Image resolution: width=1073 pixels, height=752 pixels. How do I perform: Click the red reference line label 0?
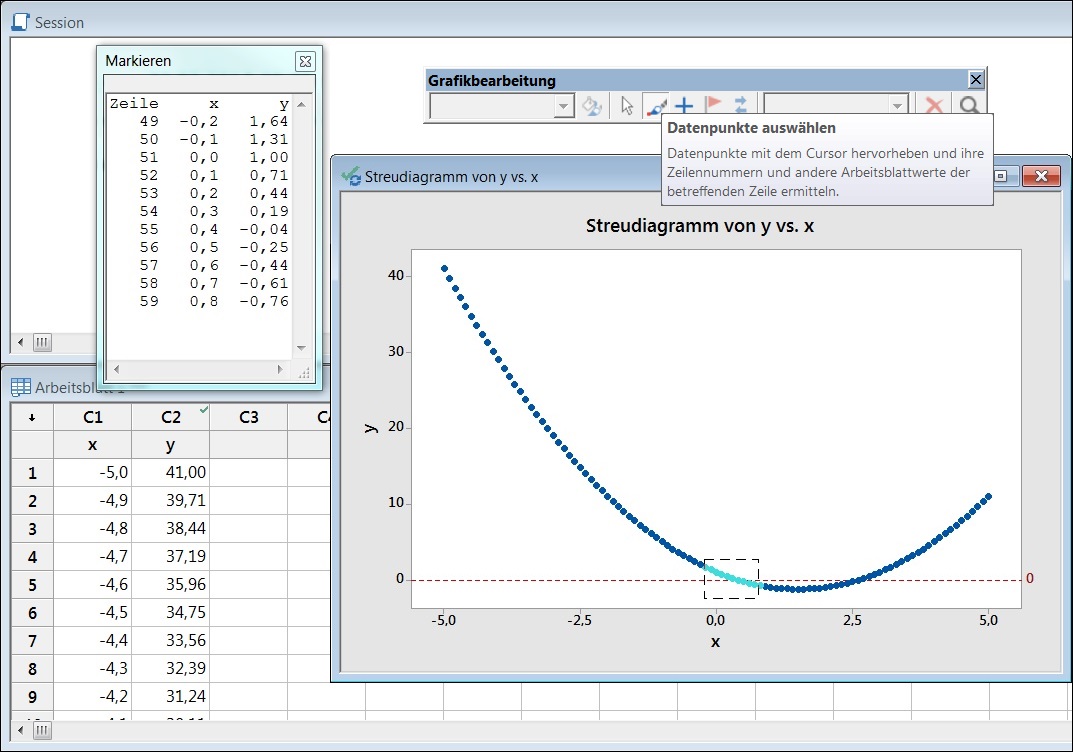click(x=1029, y=578)
